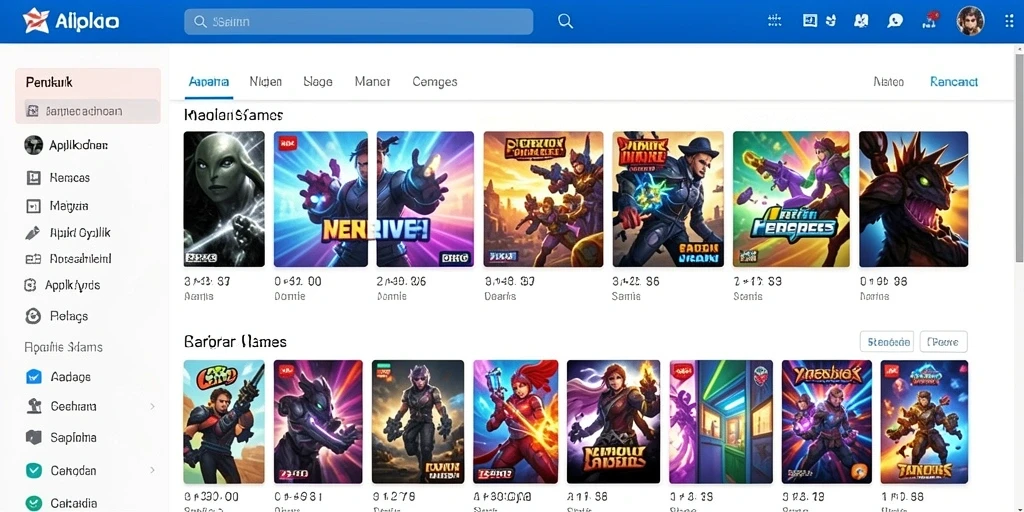Open the green-background purple gunner game thumbnail

point(792,199)
